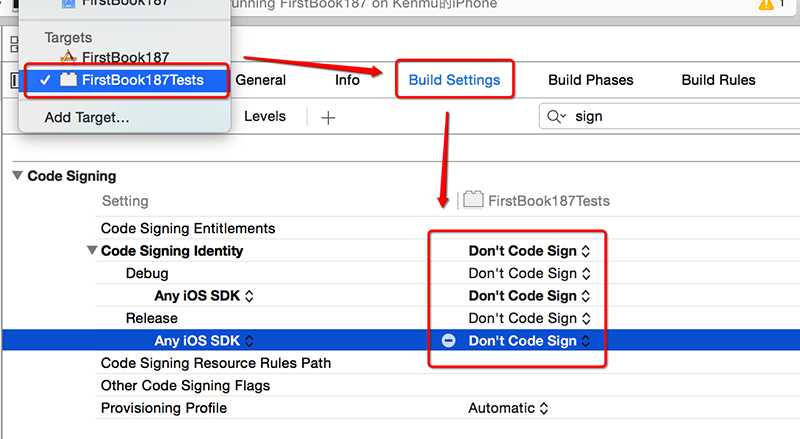Click the Levels filter button

[265, 116]
